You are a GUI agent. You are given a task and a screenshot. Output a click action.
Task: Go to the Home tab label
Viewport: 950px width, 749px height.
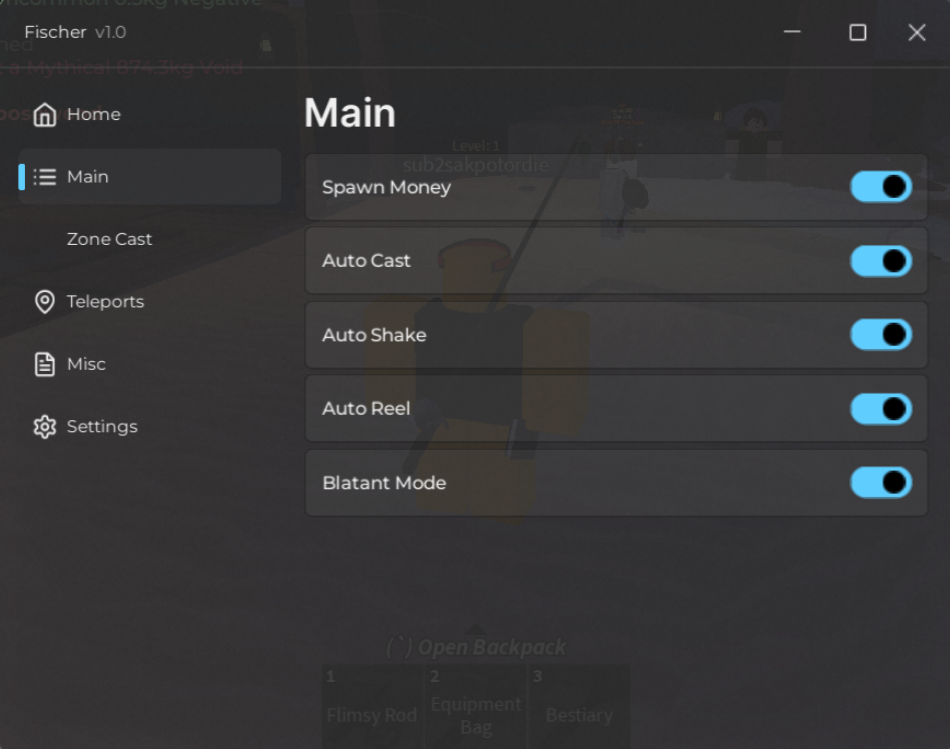point(94,114)
